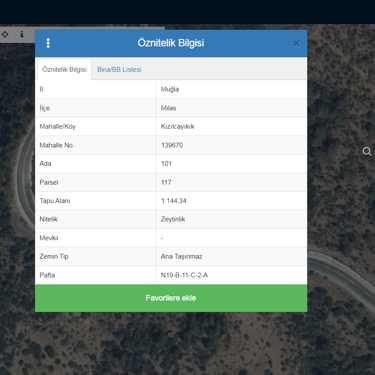Click the value Muğla
Screen dimensions: 375x375
[x=170, y=89]
